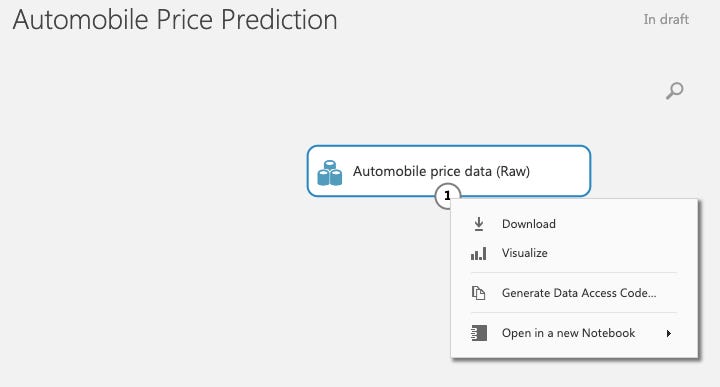Click the blue dataset cylinders icon

click(330, 173)
